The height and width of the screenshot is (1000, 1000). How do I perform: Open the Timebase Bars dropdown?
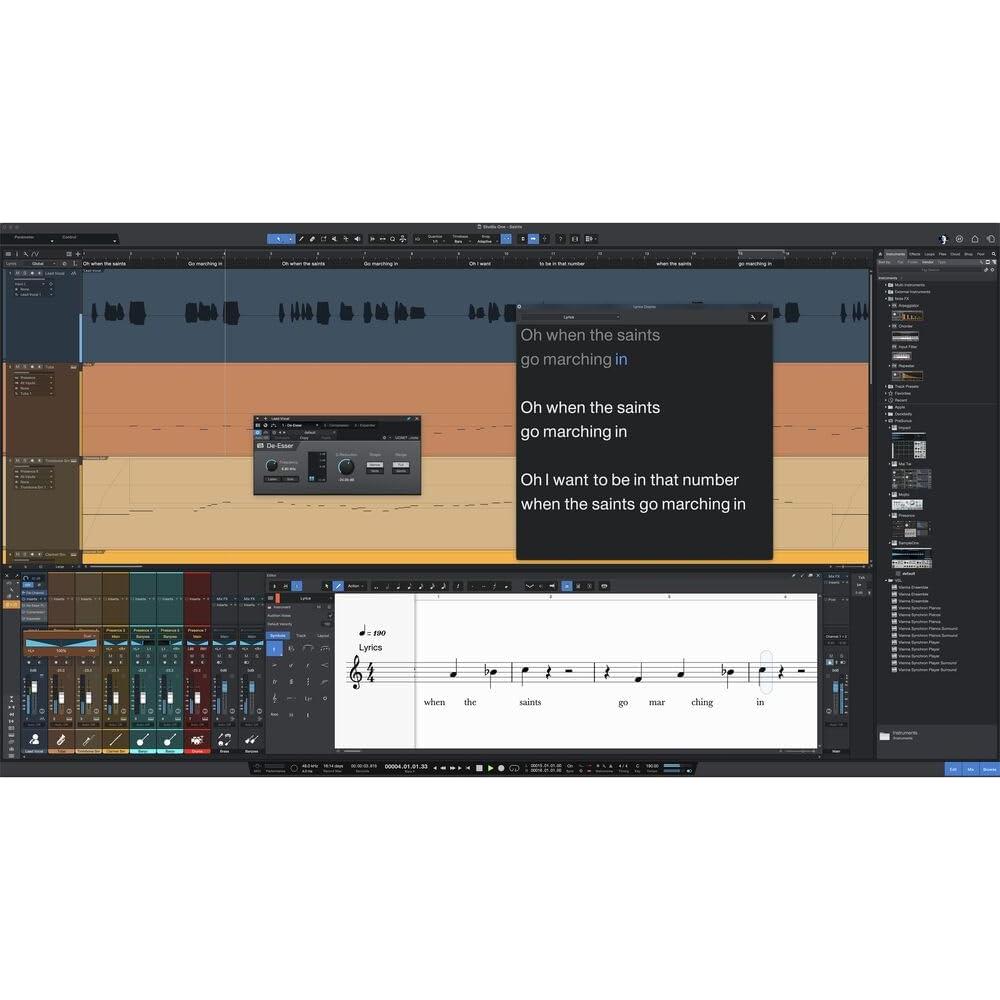[461, 241]
